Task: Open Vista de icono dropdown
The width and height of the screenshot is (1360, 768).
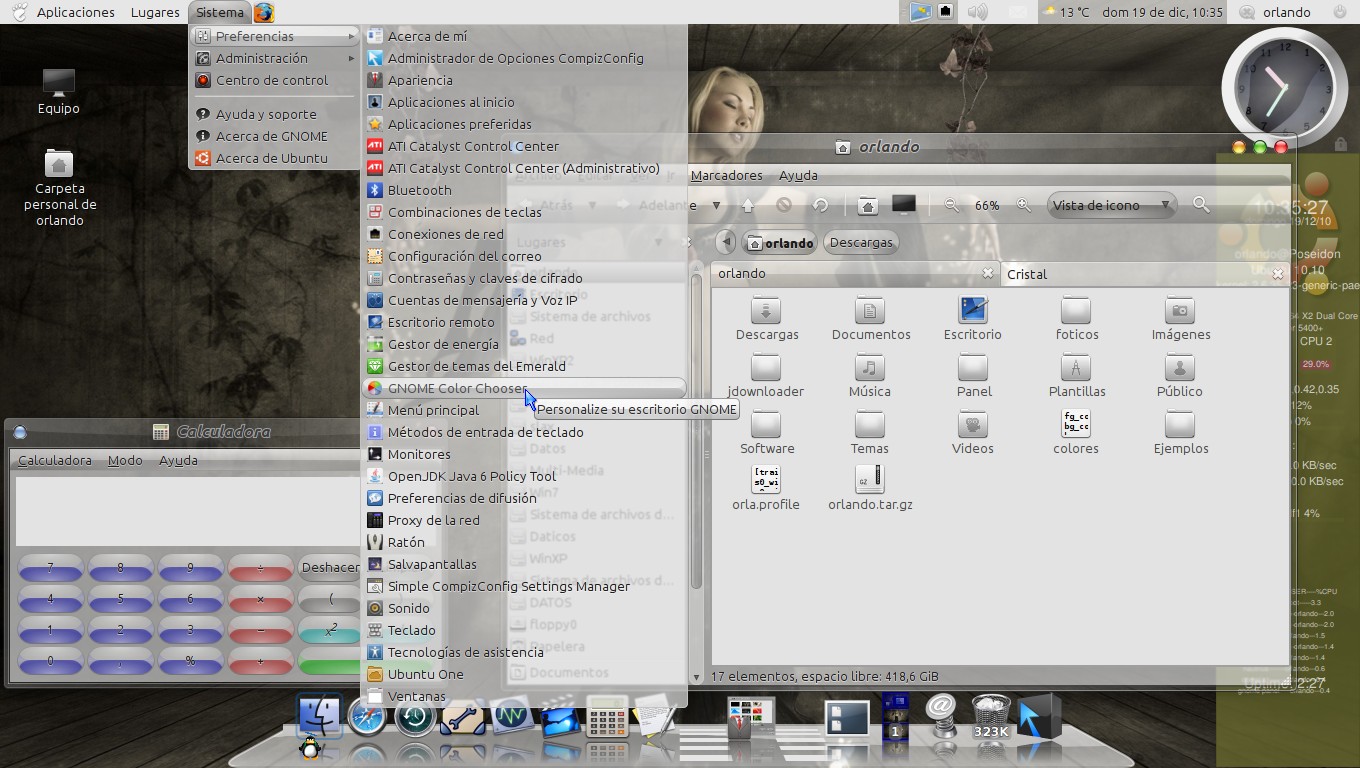Action: [x=1111, y=205]
